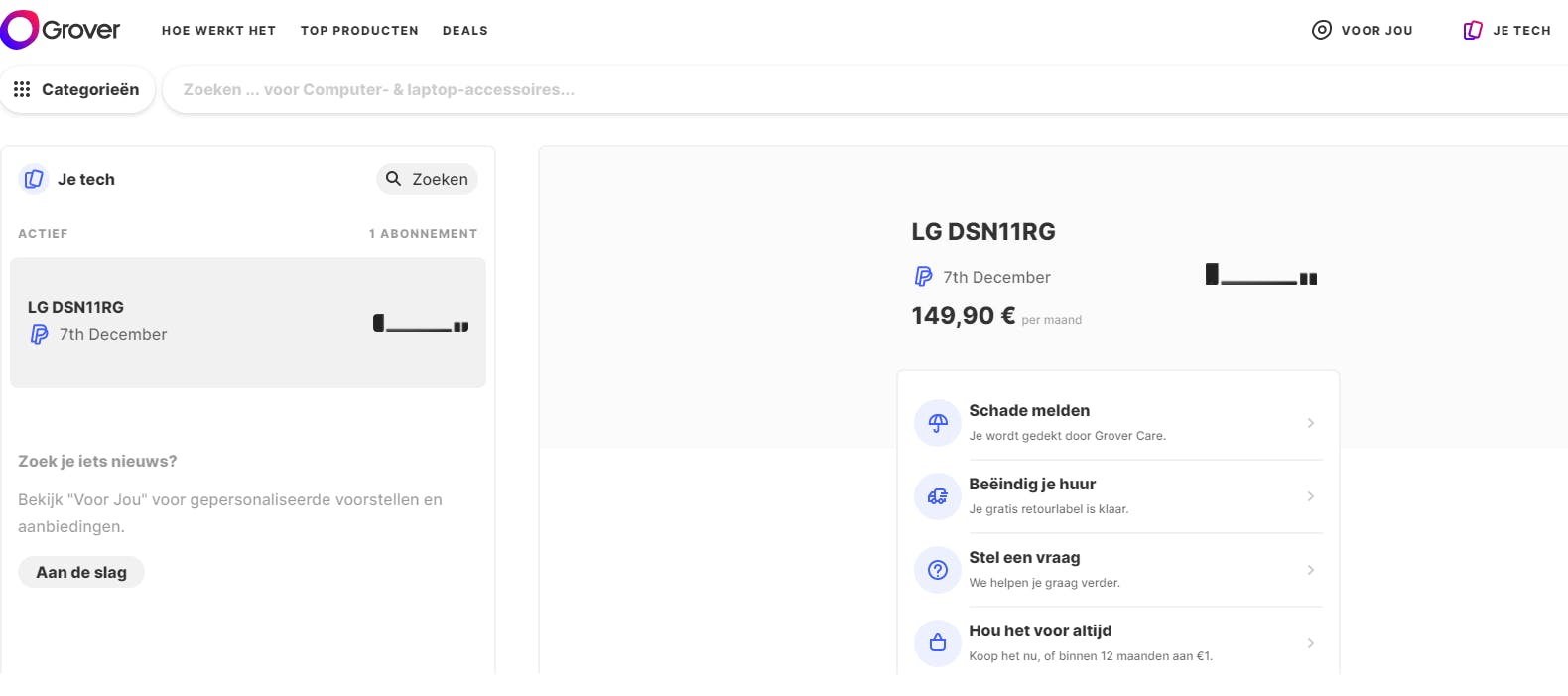This screenshot has height=696, width=1568.
Task: Click the Categorieën grid dots icon
Action: pyautogui.click(x=22, y=89)
